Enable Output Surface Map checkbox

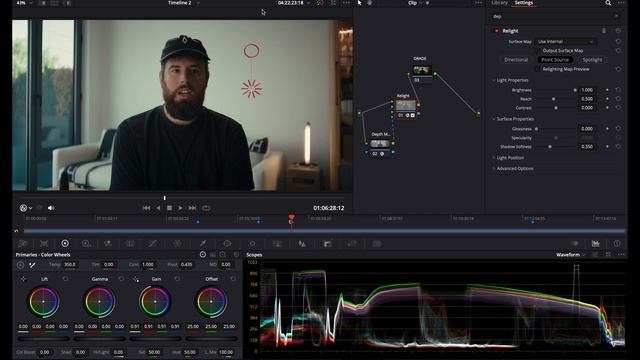537,51
